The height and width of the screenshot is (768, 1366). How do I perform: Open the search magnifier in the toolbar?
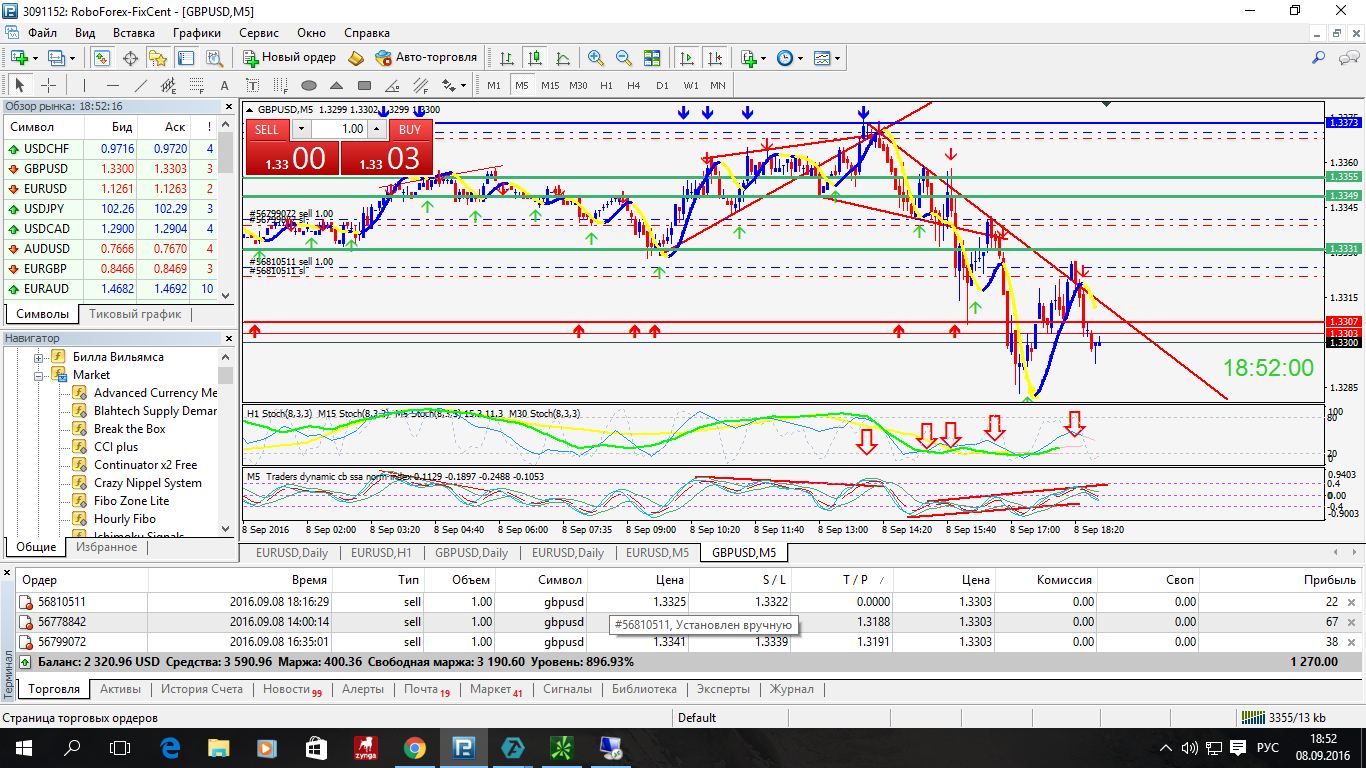tap(1318, 58)
